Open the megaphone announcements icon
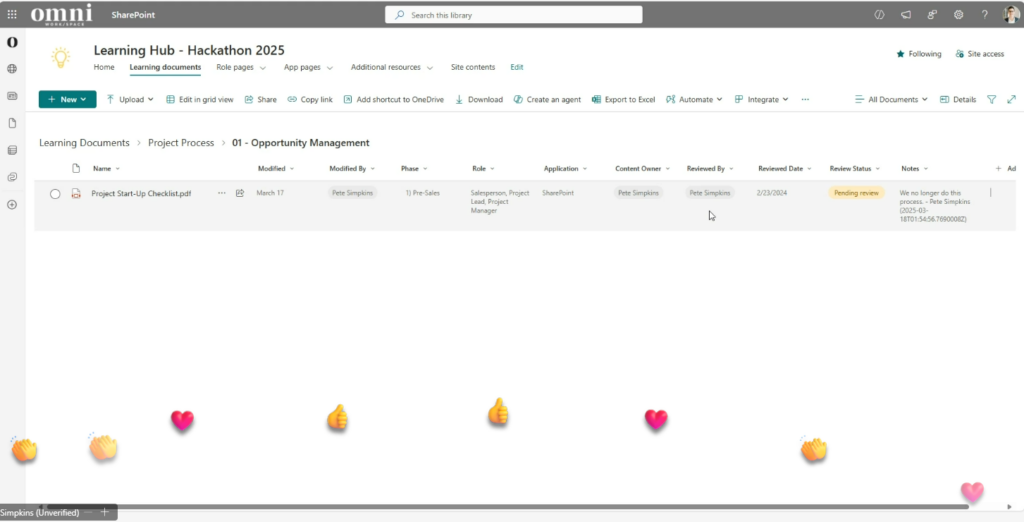Viewport: 1024px width, 522px height. point(906,14)
